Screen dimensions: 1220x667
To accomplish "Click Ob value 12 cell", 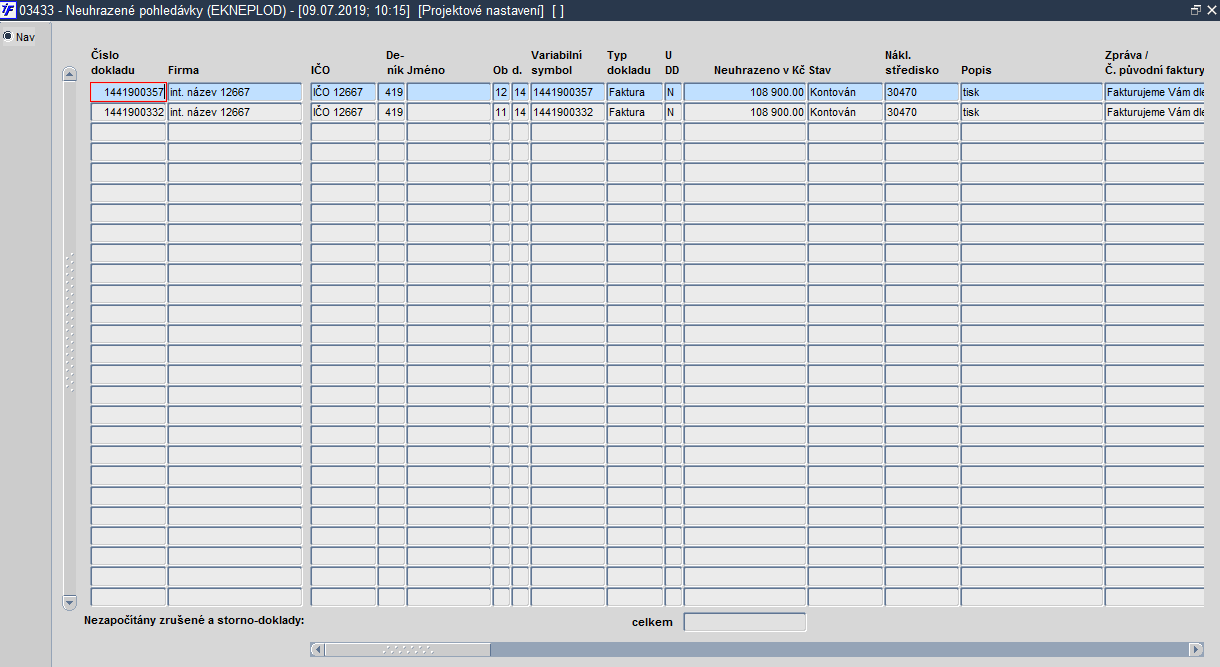I will click(501, 92).
